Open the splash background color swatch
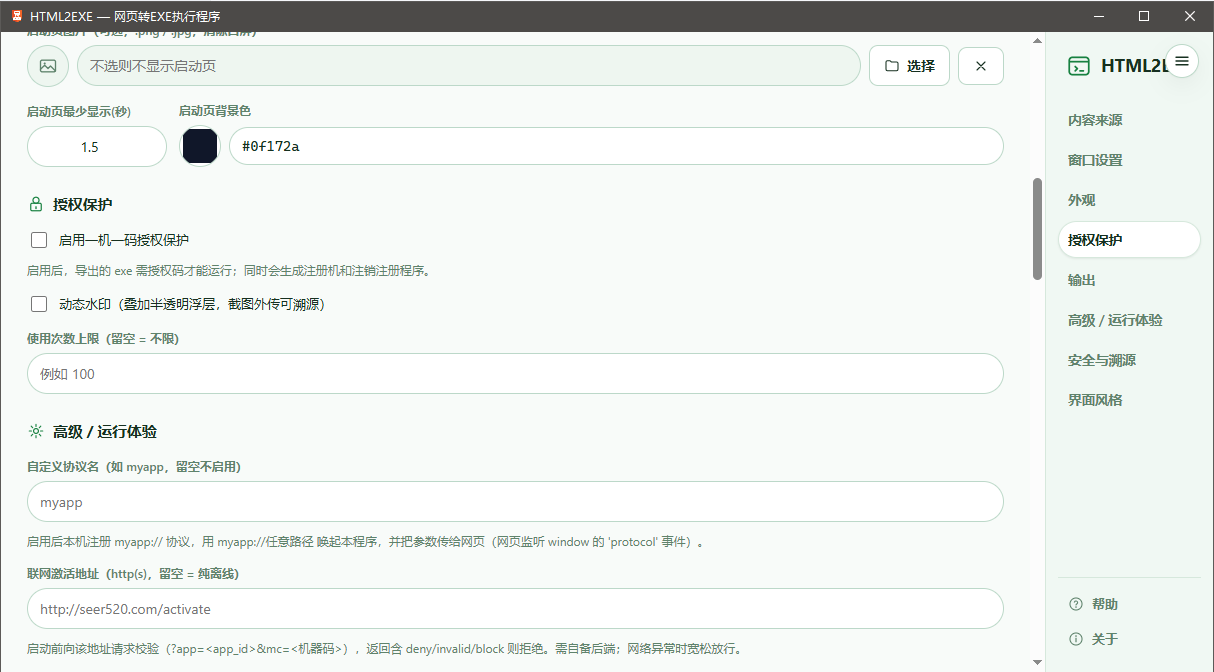This screenshot has height=672, width=1214. coord(200,146)
